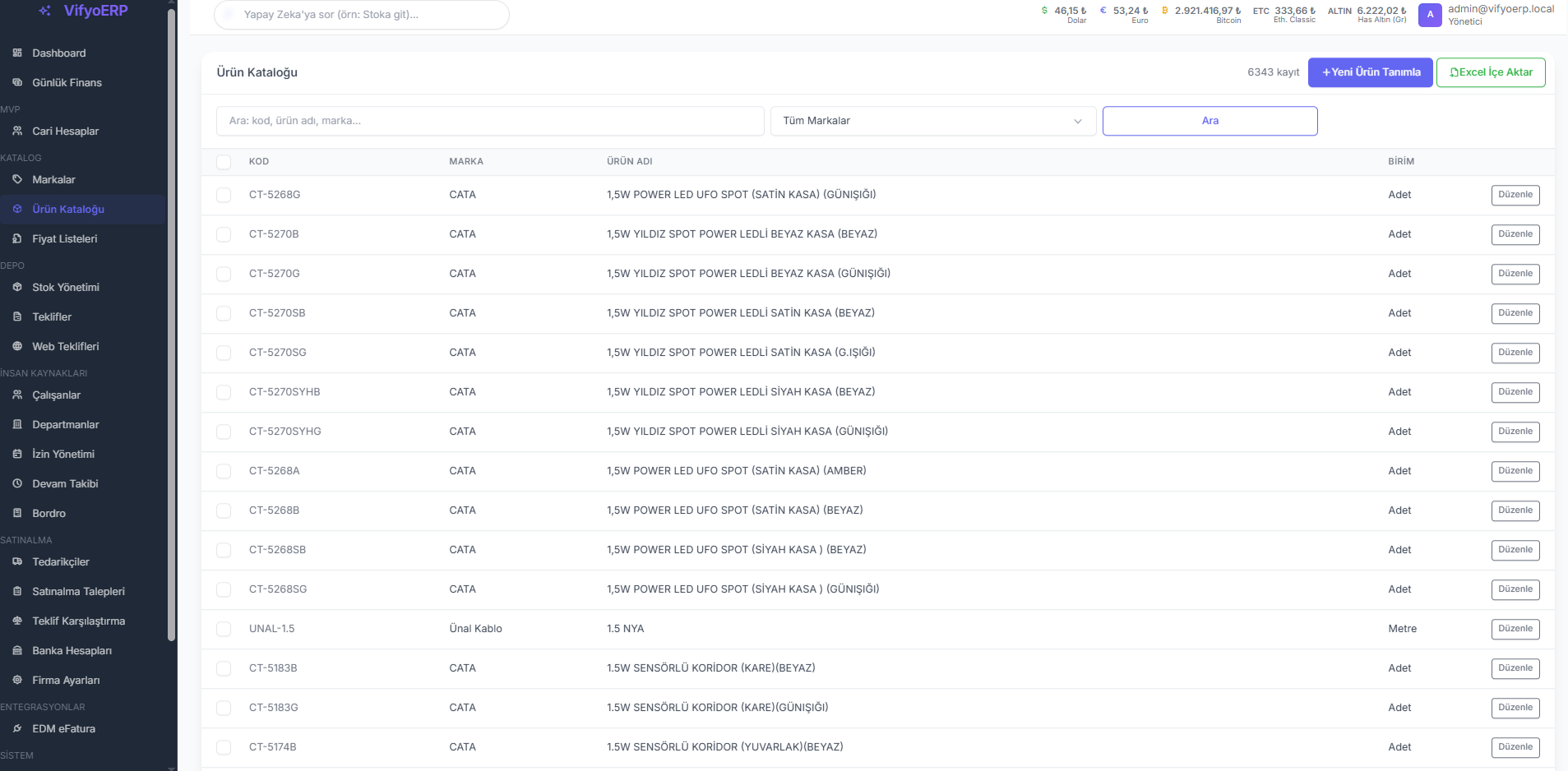This screenshot has height=771, width=1568.
Task: Navigate to Fiyat Listeleri
Action: pos(83,238)
